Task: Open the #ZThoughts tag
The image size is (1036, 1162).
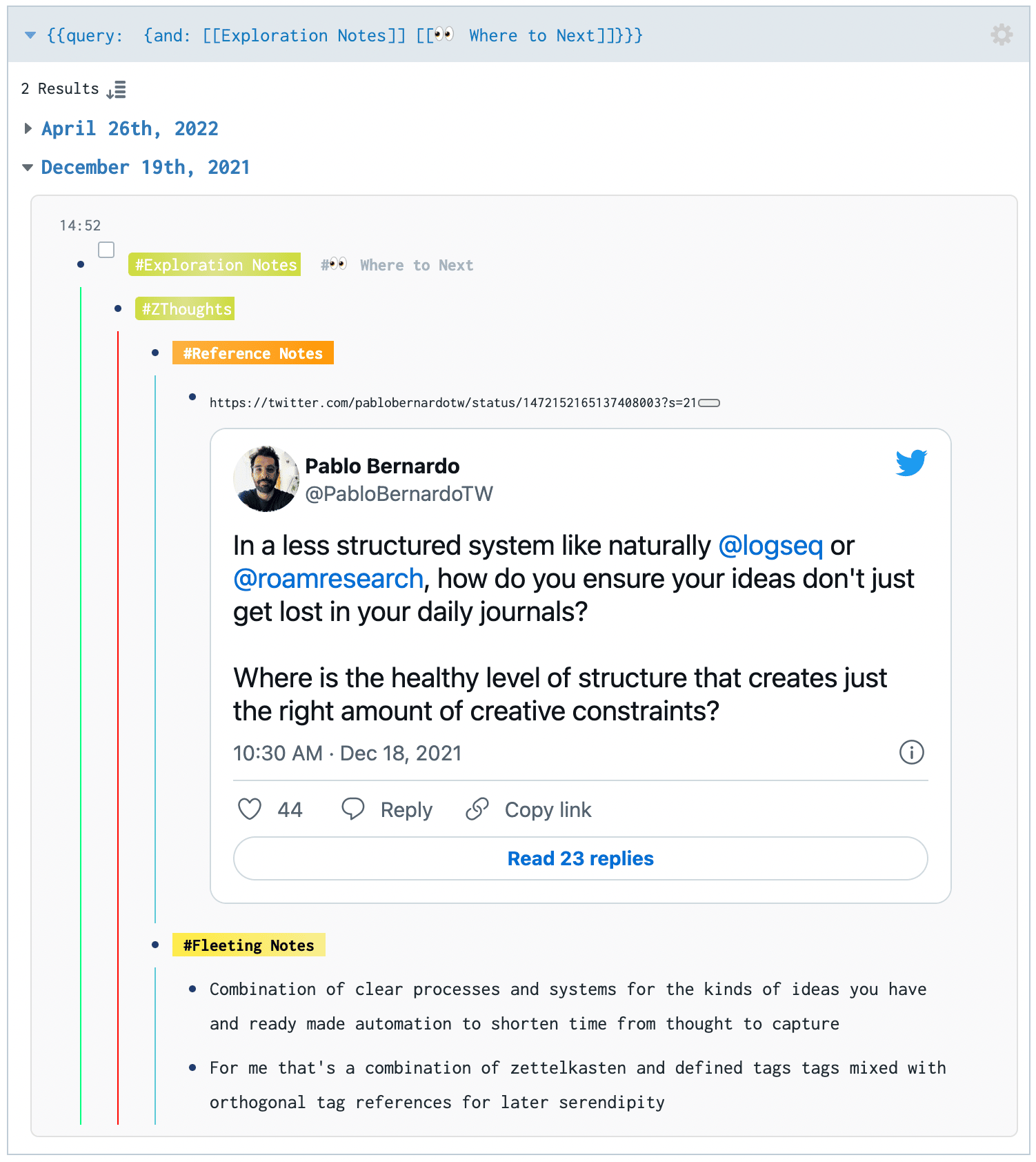Action: 185,308
